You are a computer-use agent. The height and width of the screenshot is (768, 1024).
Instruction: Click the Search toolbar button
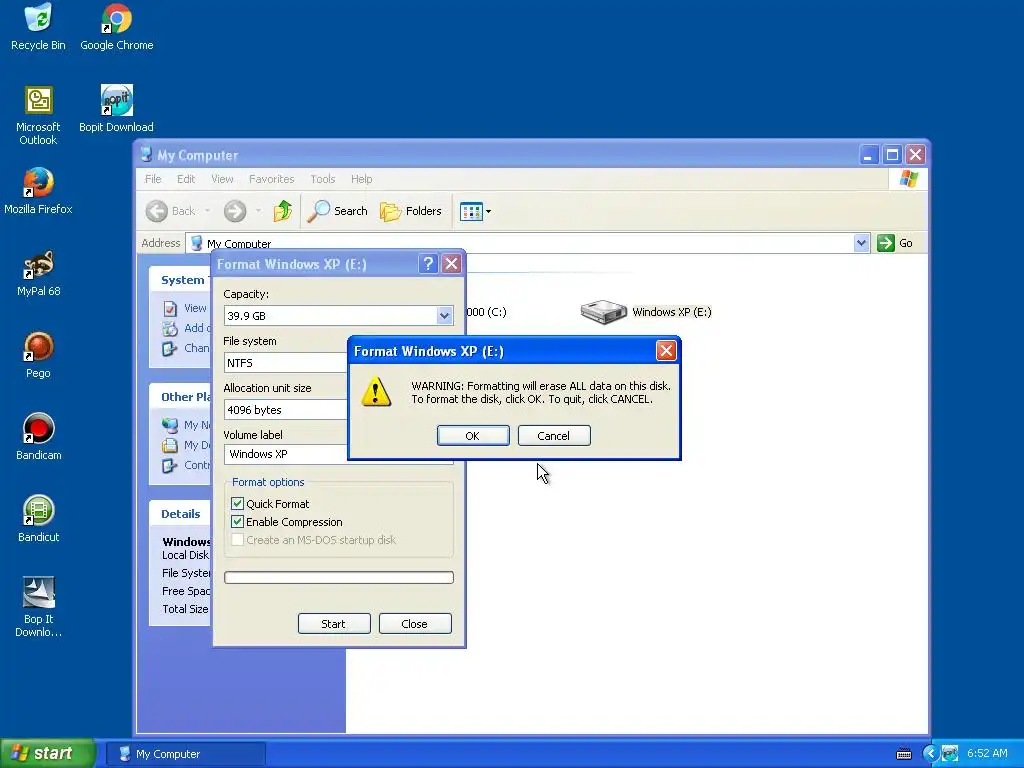coord(337,211)
